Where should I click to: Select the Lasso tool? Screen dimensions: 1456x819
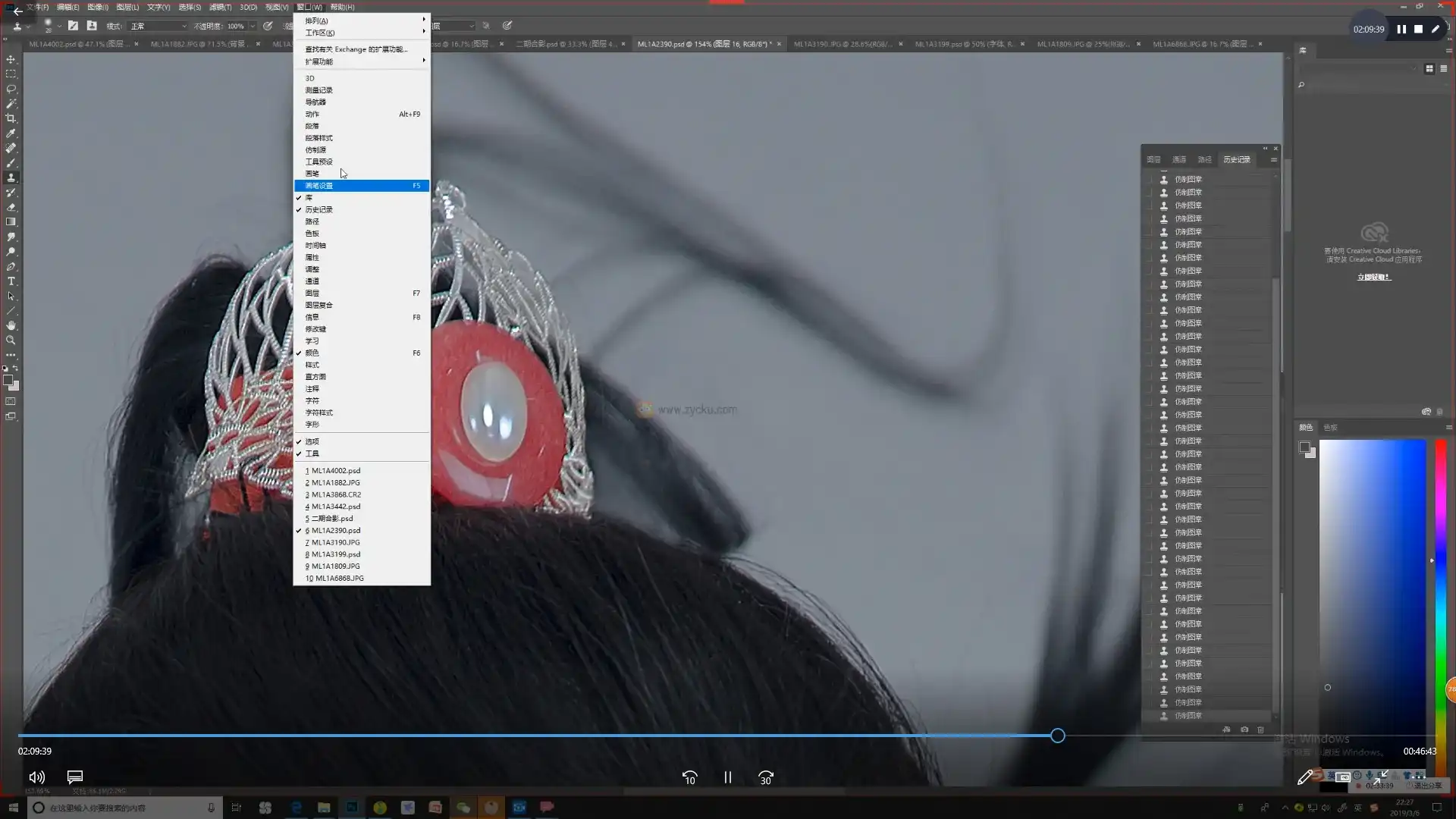click(x=11, y=89)
